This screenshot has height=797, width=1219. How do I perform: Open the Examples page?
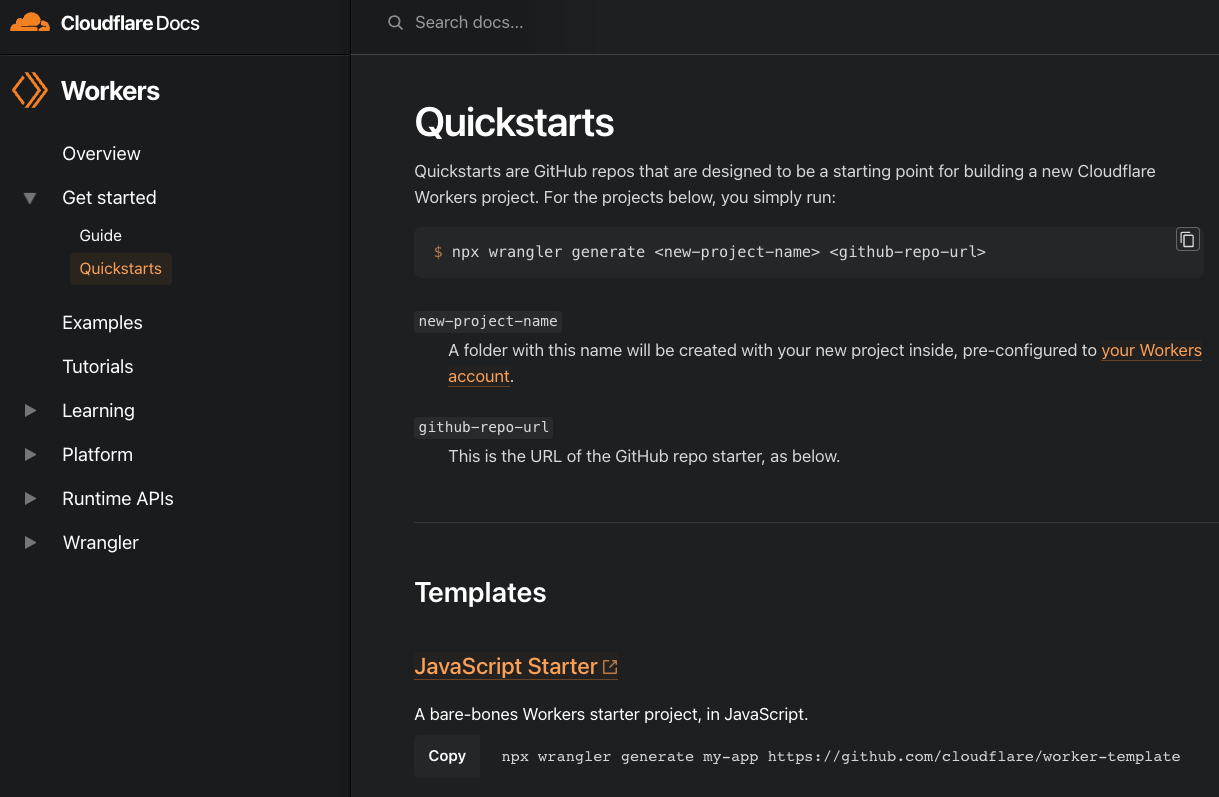102,323
